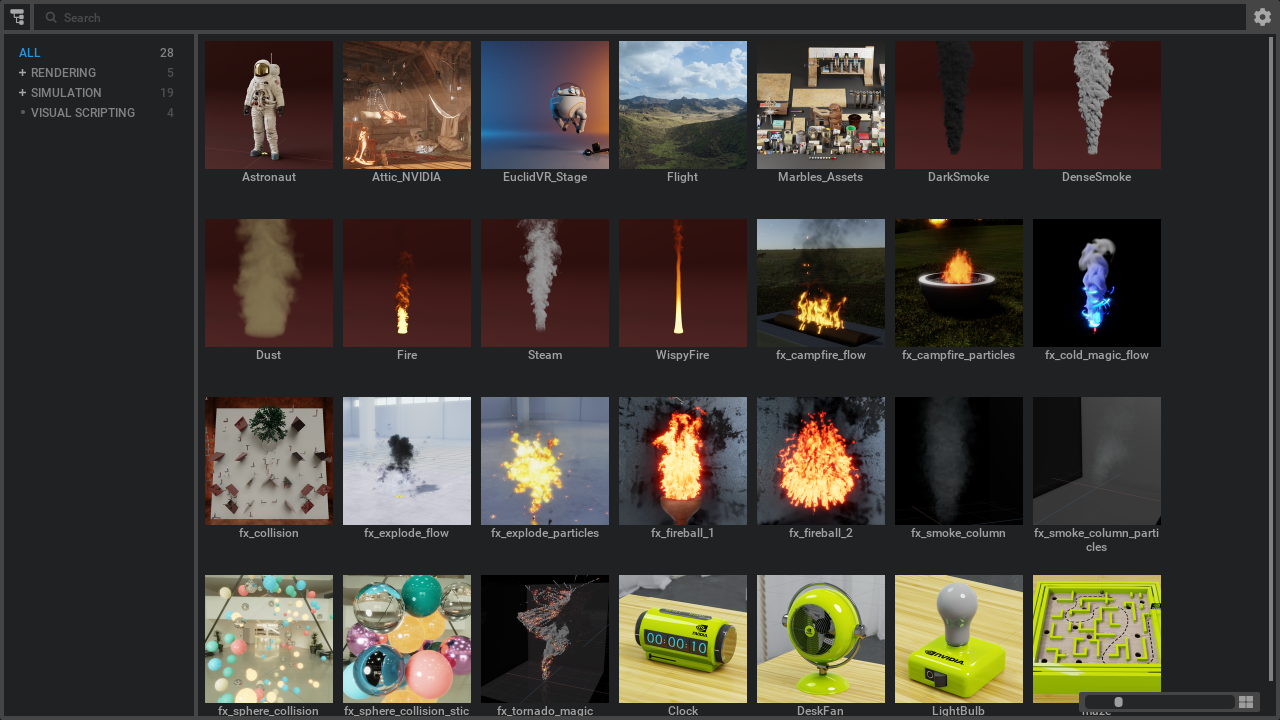This screenshot has height=720, width=1280.
Task: Open the gear settings menu
Action: pyautogui.click(x=1262, y=17)
